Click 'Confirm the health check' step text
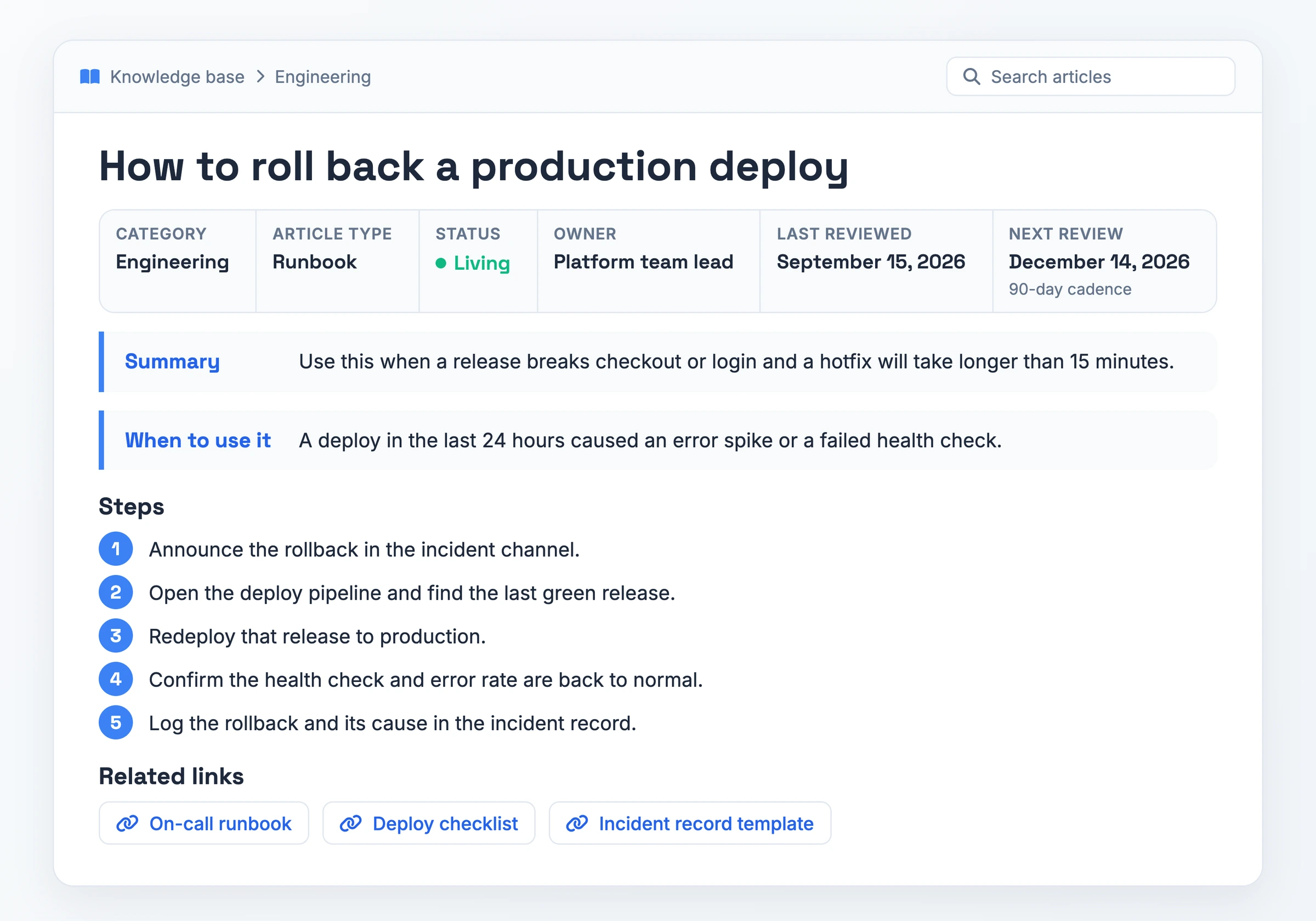This screenshot has width=1316, height=921. pos(426,680)
